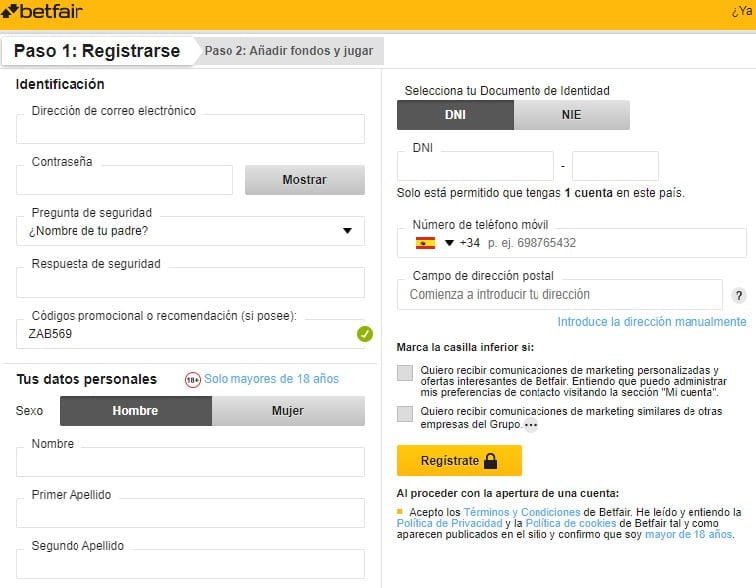The width and height of the screenshot is (756, 588).
Task: Open the Política de cookies link
Action: click(x=571, y=523)
